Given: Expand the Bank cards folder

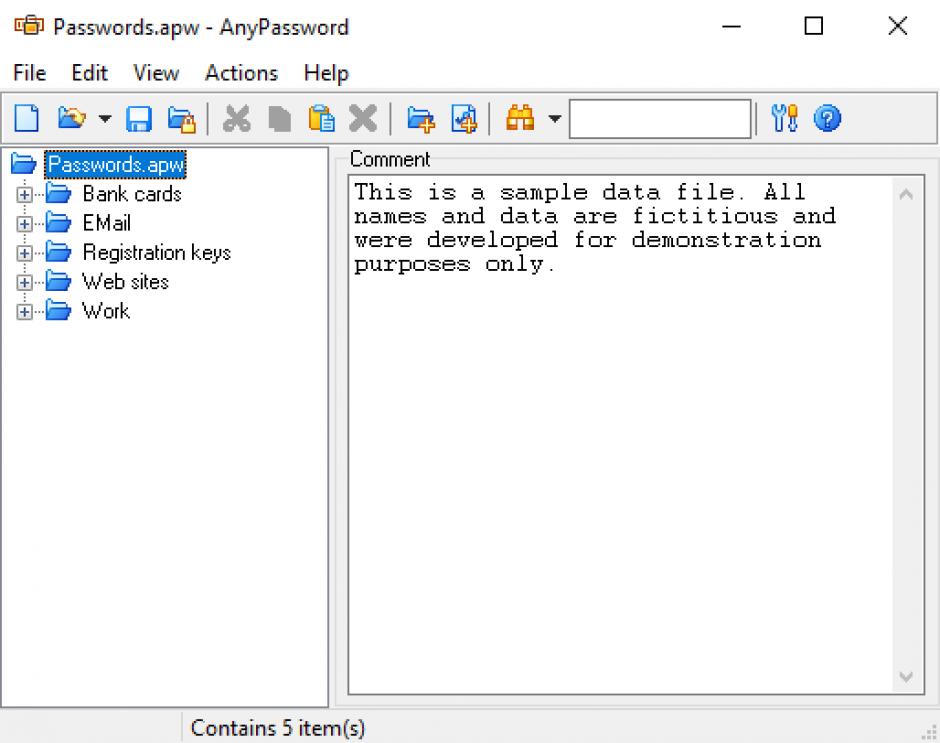Looking at the screenshot, I should coord(25,194).
